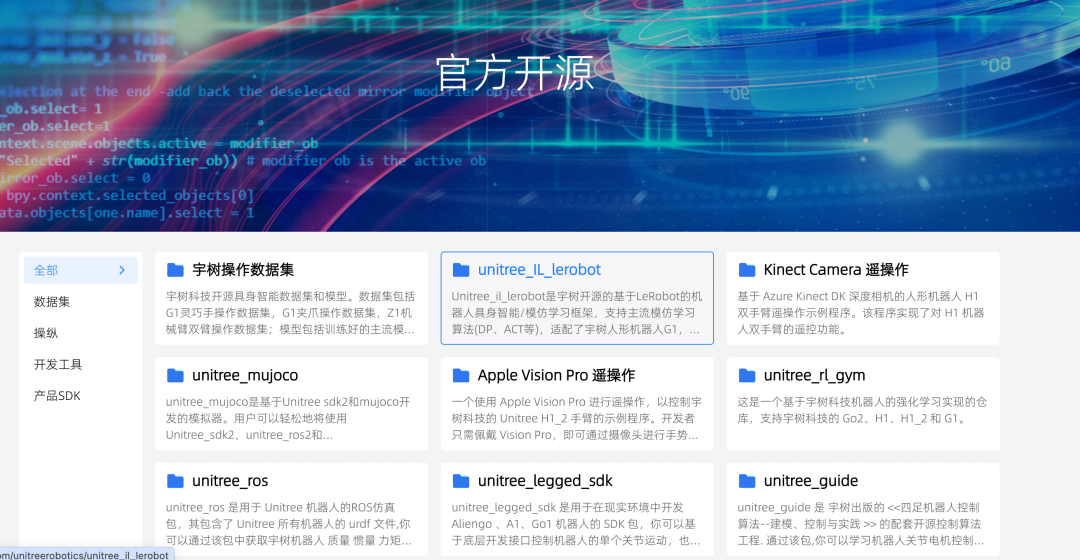This screenshot has width=1080, height=560.
Task: Click the 官方开源 banner heading
Action: pyautogui.click(x=515, y=74)
